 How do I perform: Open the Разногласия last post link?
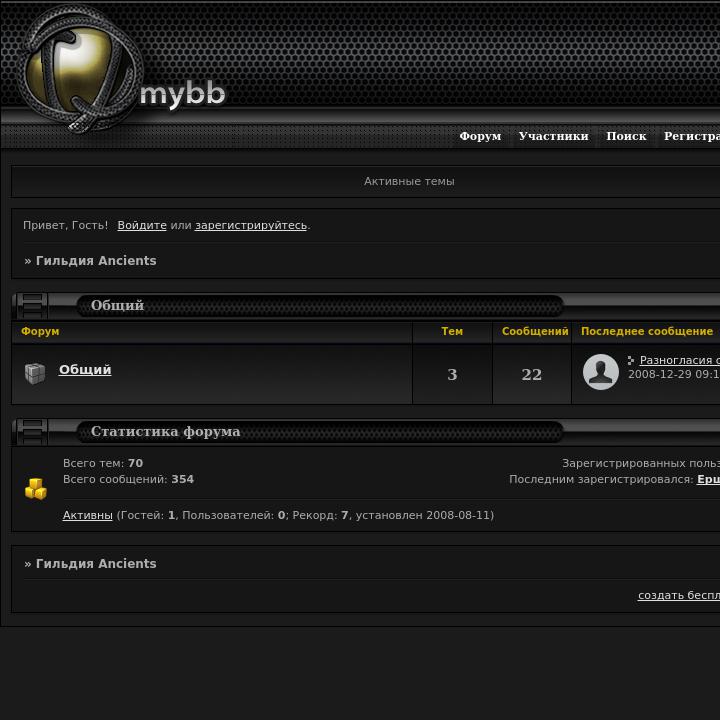(x=680, y=360)
